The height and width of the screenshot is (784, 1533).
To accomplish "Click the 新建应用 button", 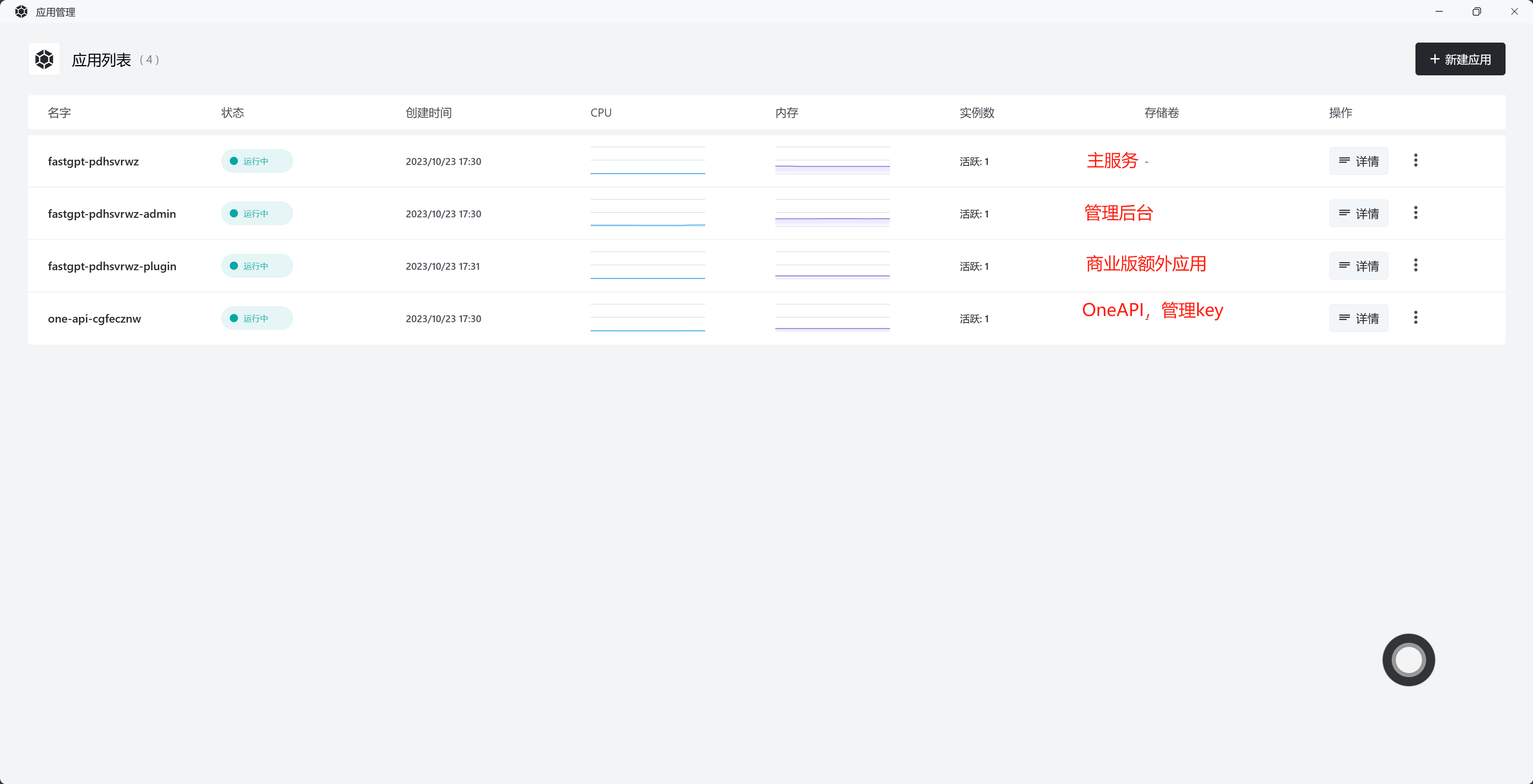I will (1460, 59).
